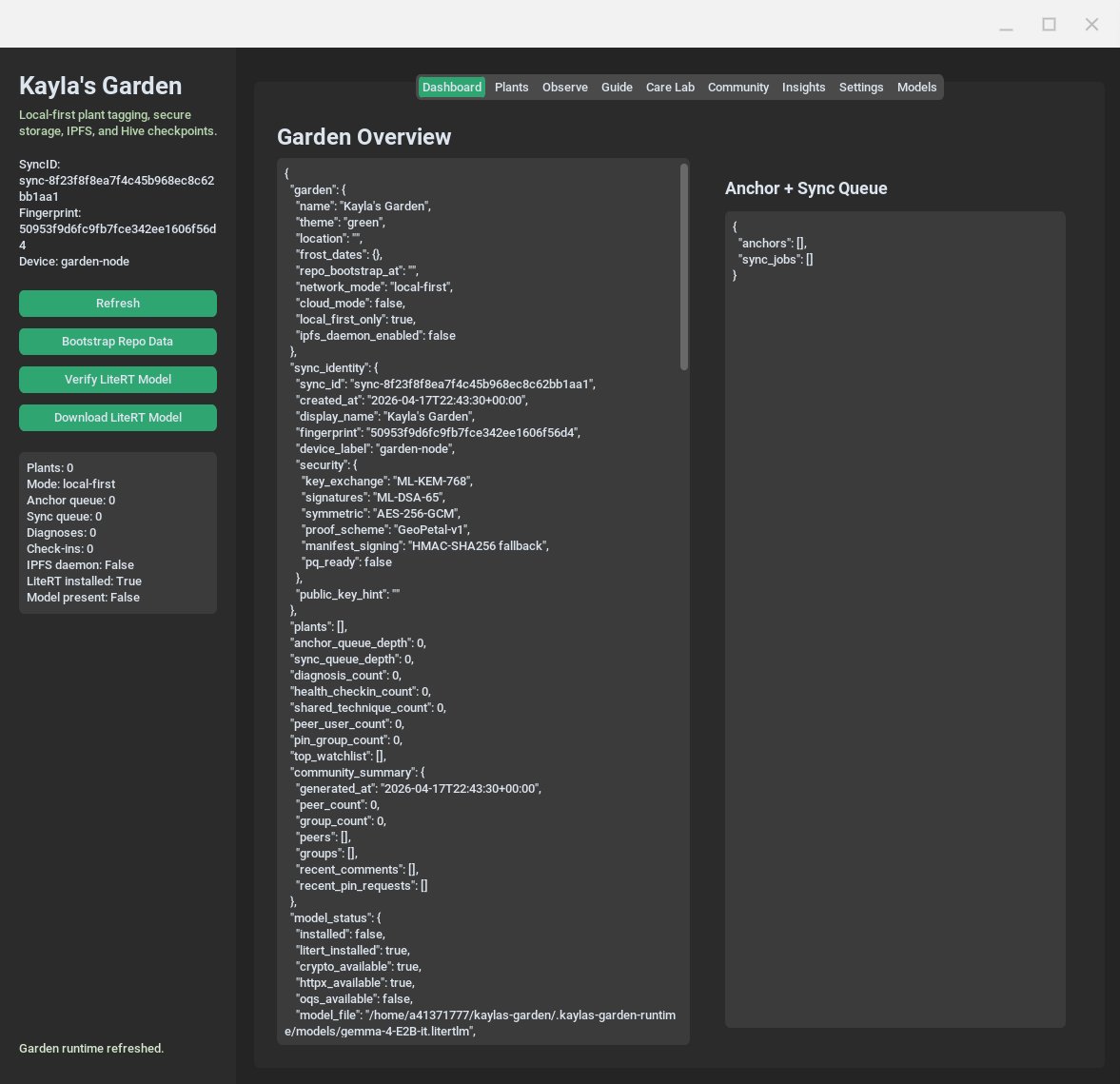
Task: Click the "model_file" path line
Action: tap(480, 1023)
